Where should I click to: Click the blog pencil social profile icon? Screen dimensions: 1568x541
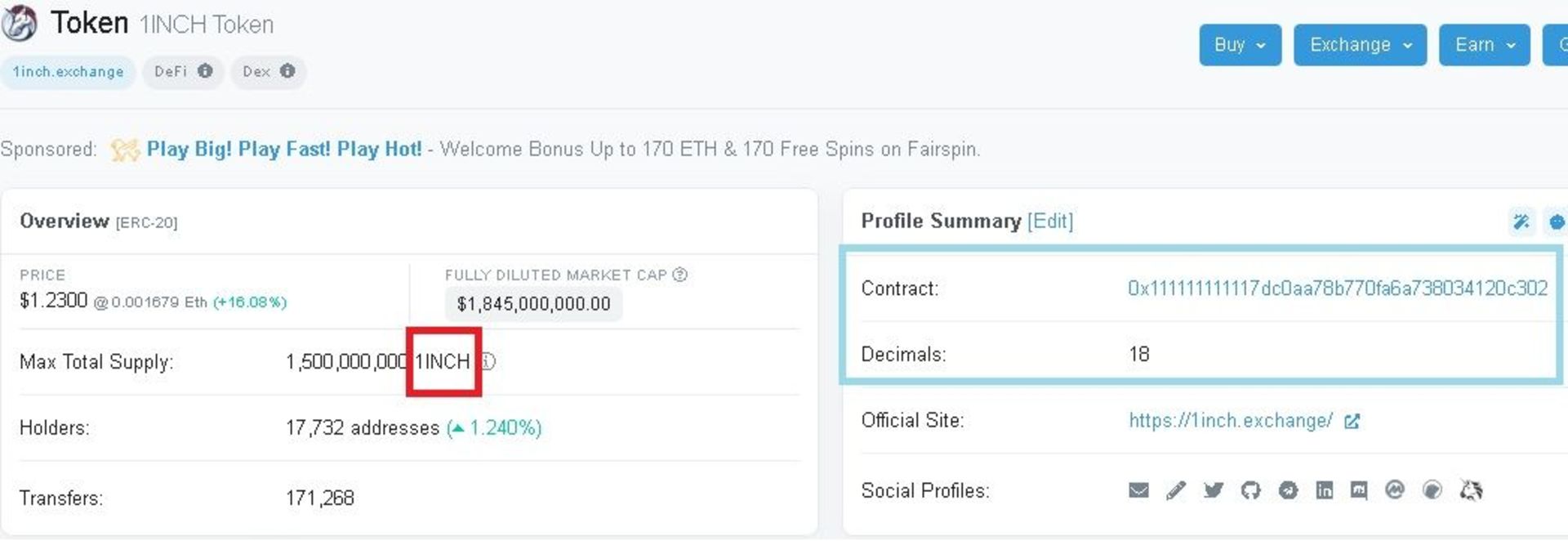[x=1176, y=490]
